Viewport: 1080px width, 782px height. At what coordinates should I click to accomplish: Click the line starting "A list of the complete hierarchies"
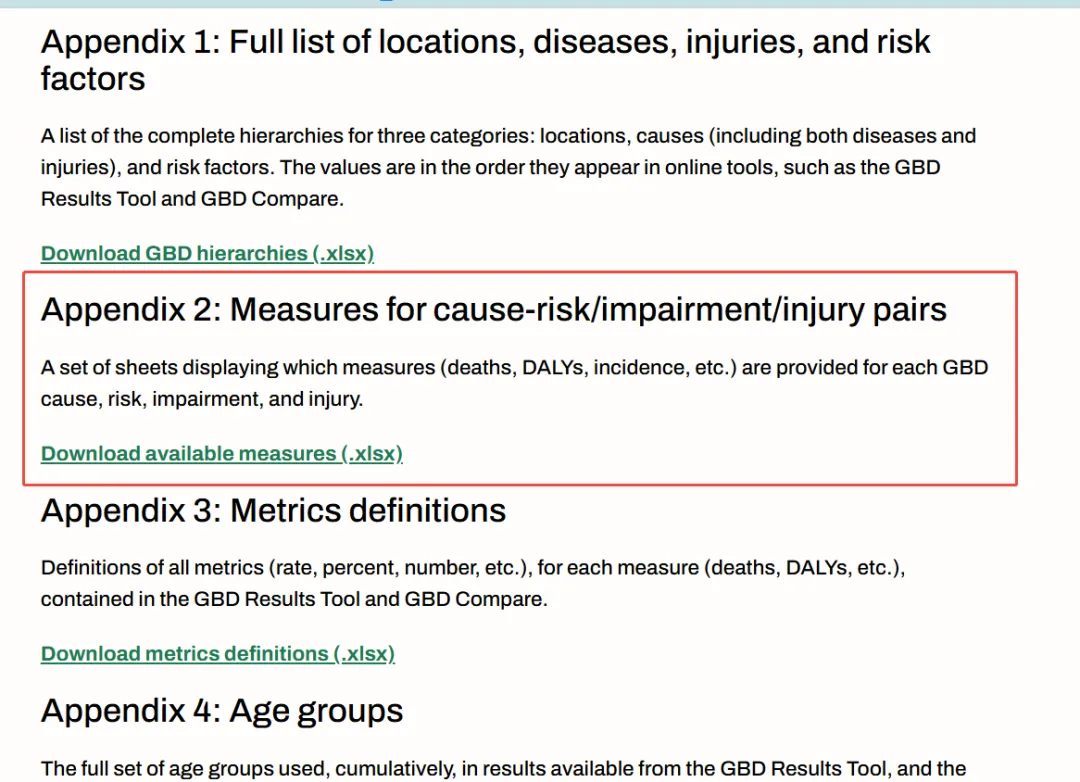pyautogui.click(x=508, y=136)
